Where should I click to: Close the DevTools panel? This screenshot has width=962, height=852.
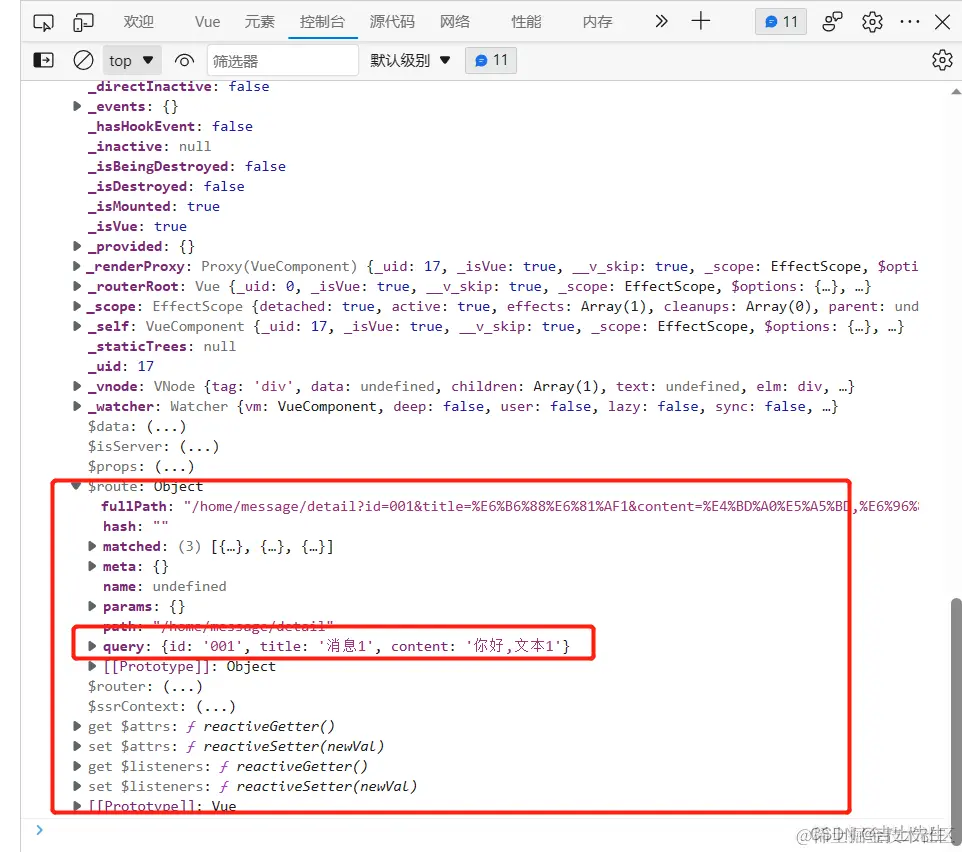(942, 22)
